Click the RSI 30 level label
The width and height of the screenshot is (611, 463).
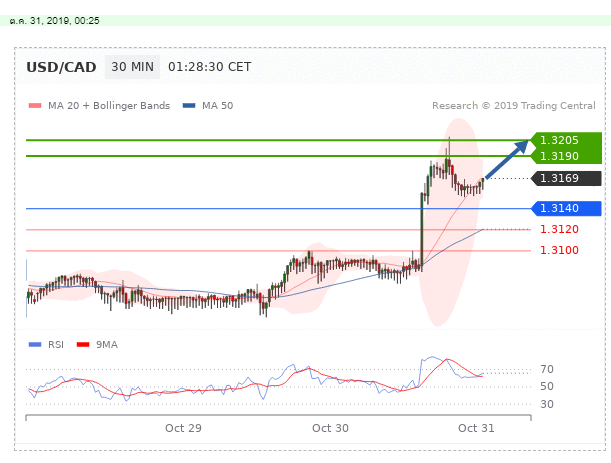547,404
